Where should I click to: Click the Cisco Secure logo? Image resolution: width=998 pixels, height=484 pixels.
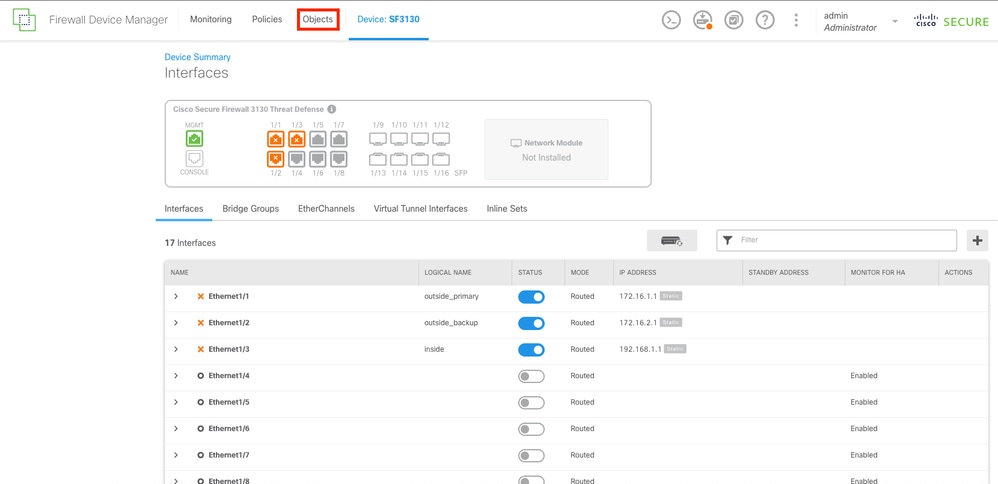[x=951, y=20]
